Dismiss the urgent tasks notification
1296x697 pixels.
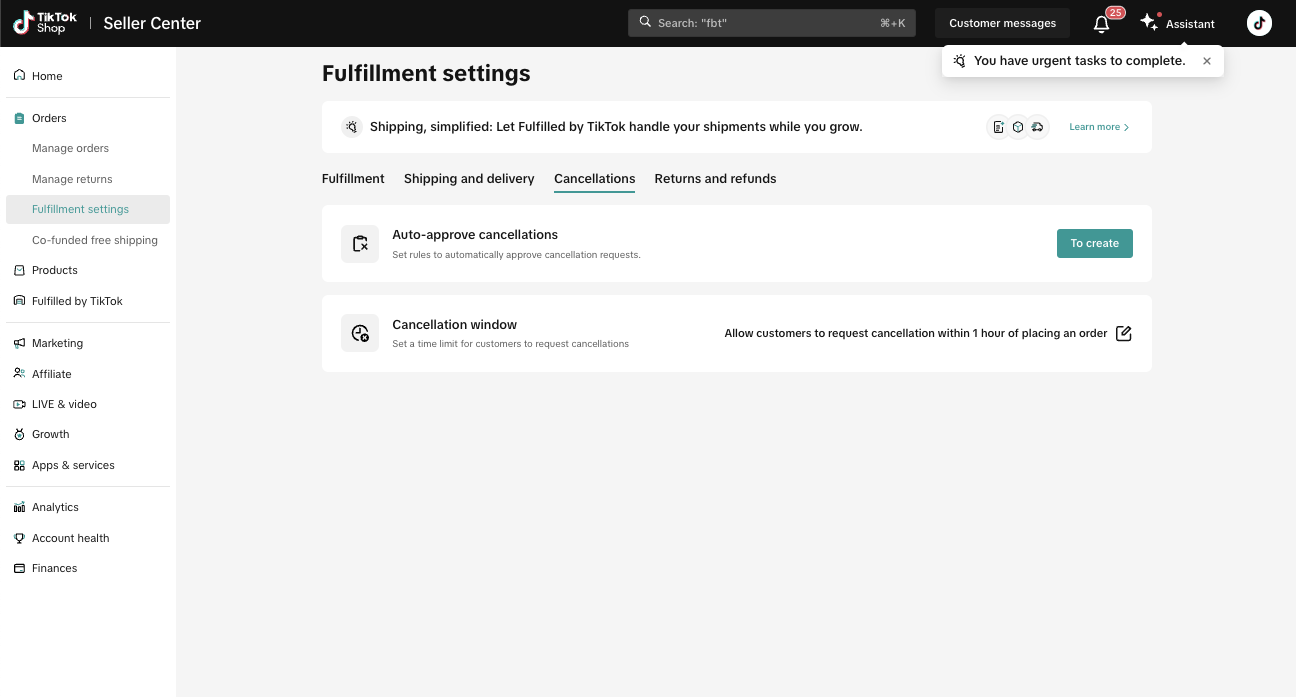click(x=1207, y=61)
